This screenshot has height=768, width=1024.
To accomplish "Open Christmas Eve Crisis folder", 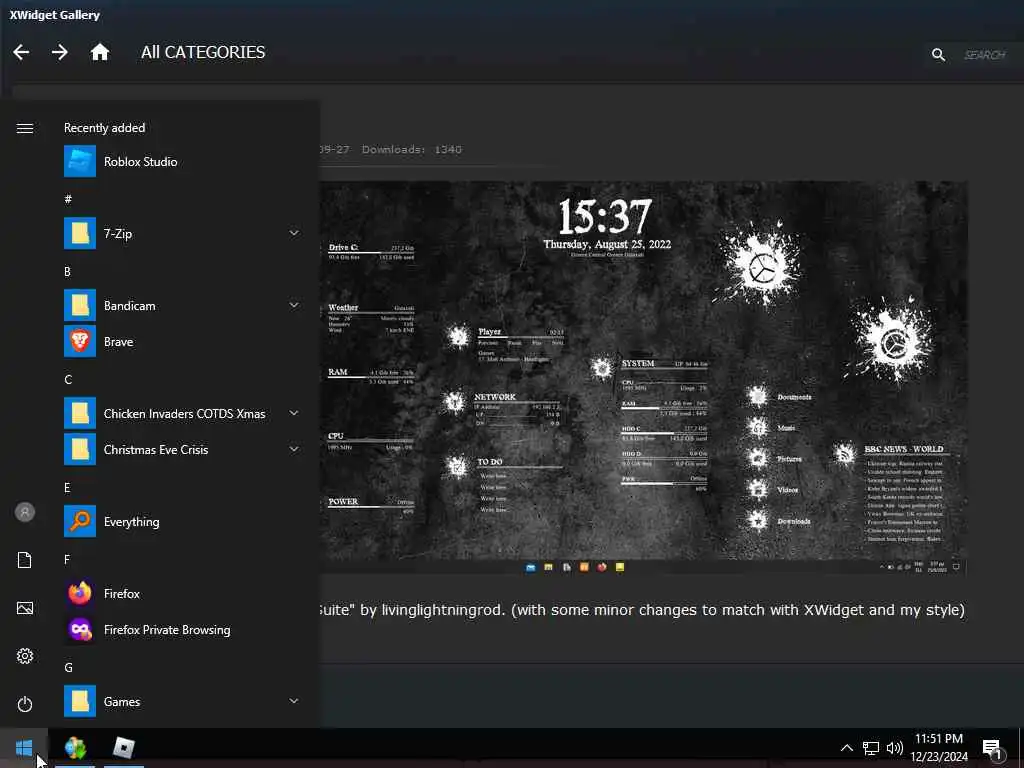I will [x=180, y=449].
